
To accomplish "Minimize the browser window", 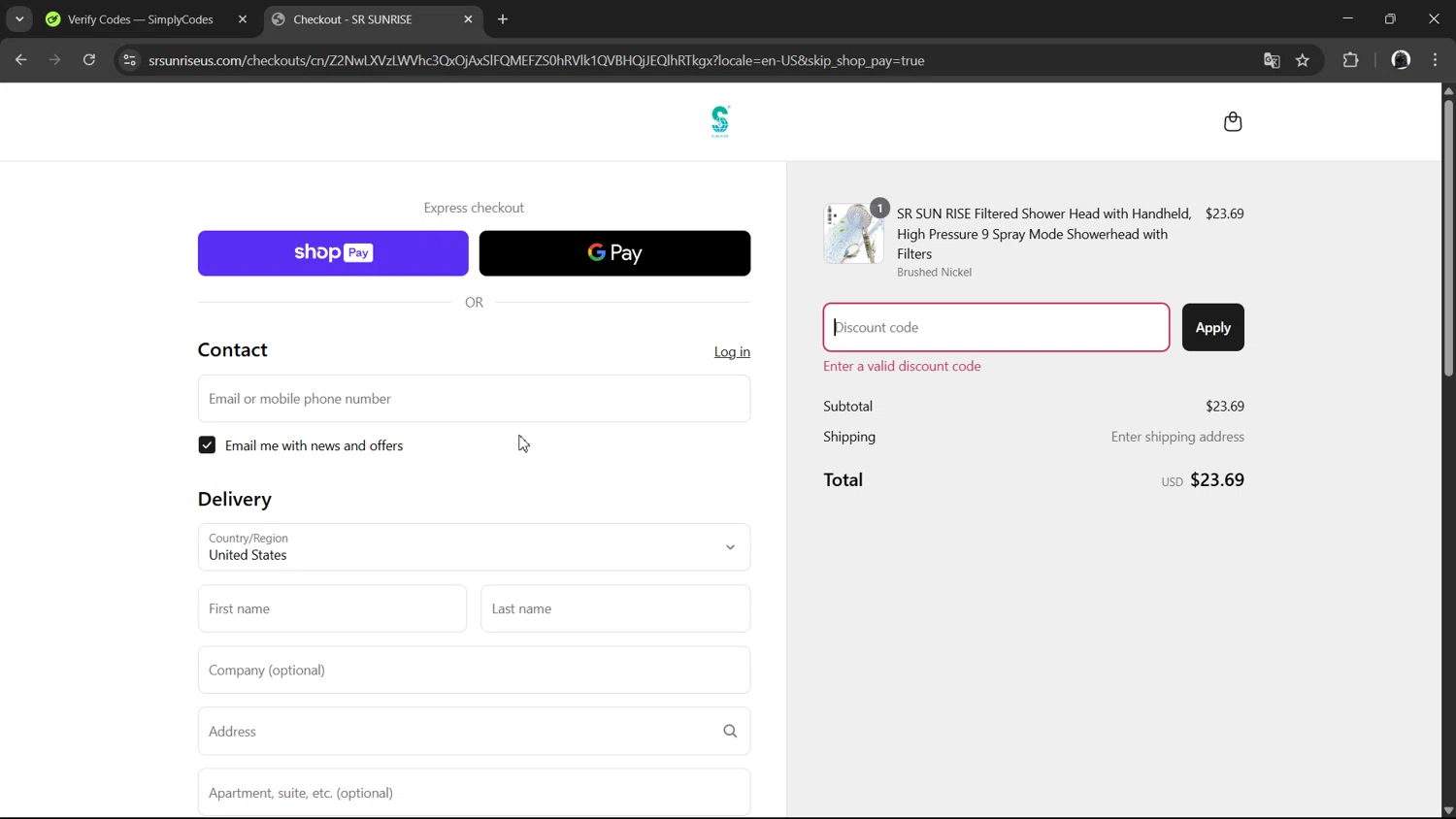I will tap(1347, 19).
